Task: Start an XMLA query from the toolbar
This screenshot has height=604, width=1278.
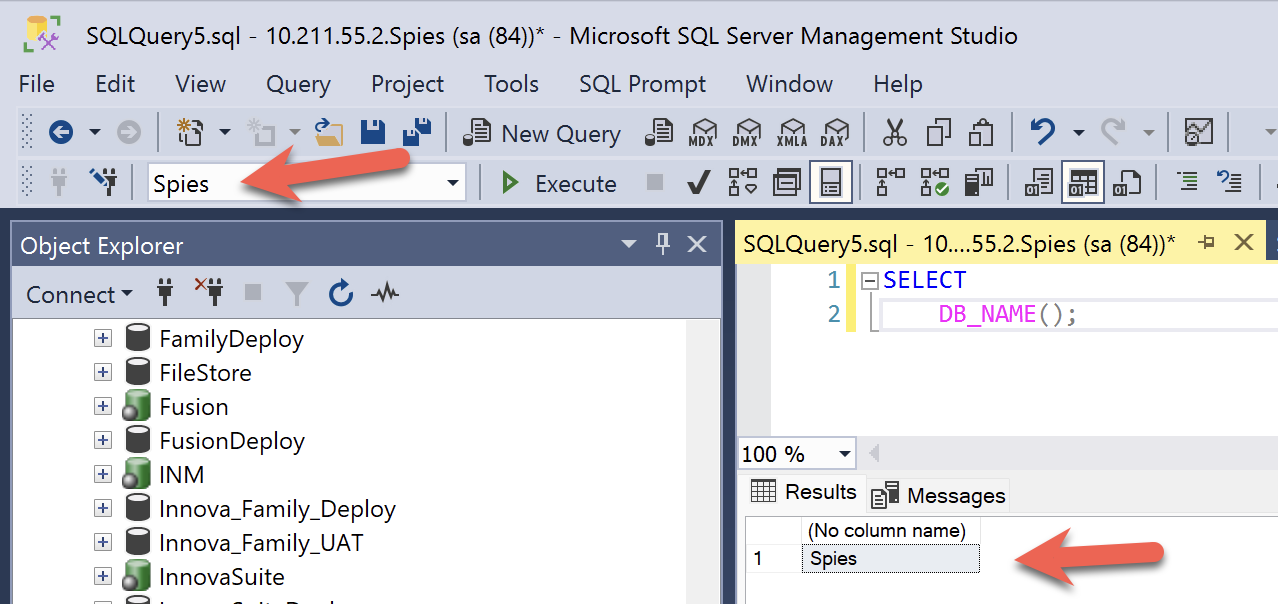Action: (x=792, y=132)
